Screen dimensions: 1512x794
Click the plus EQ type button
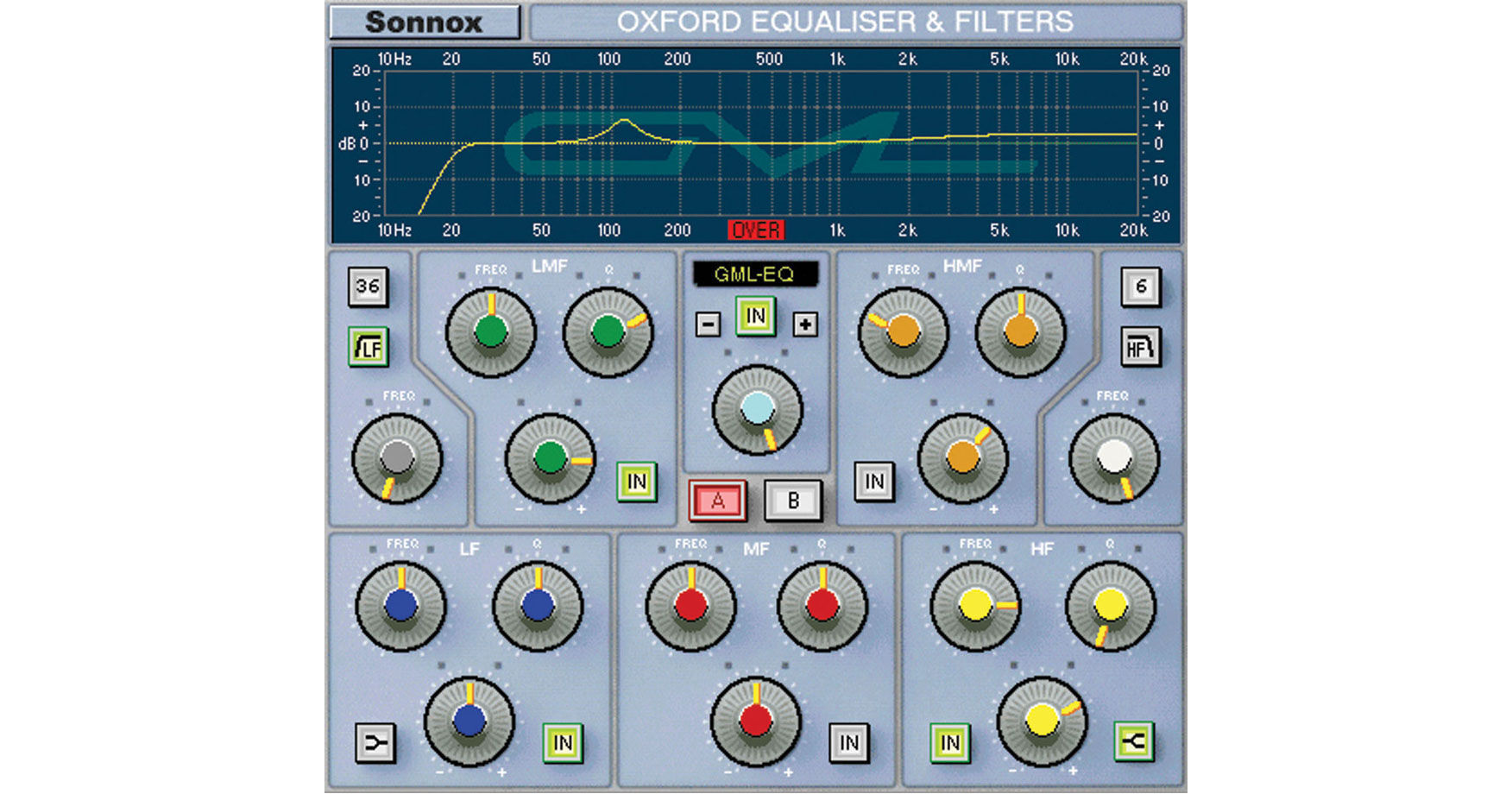pos(805,325)
